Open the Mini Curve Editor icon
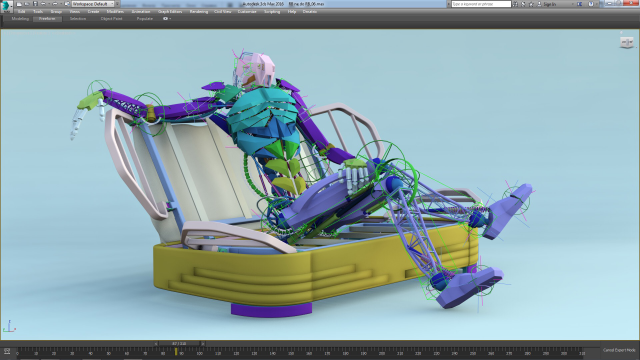 click(7, 351)
